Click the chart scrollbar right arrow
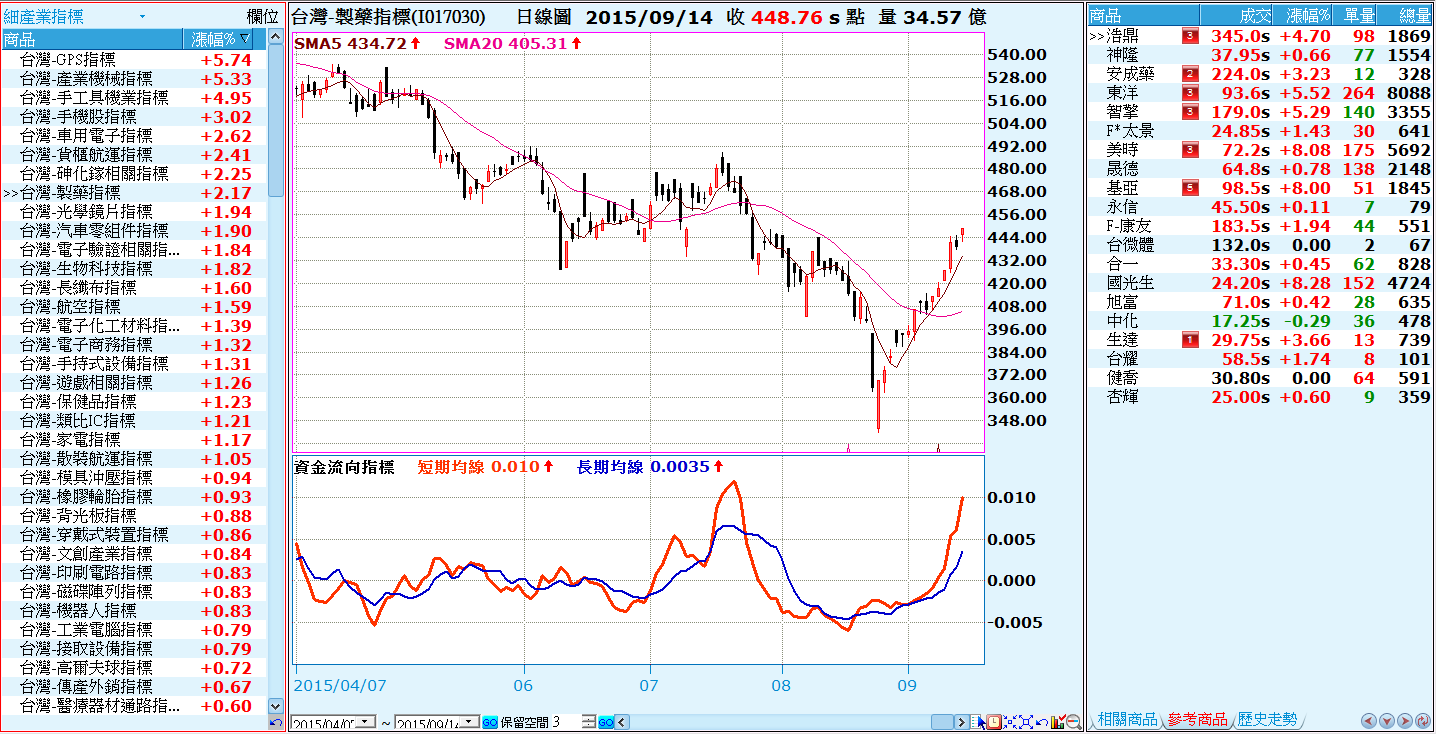Screen dimensions: 1436x734 (x=962, y=722)
